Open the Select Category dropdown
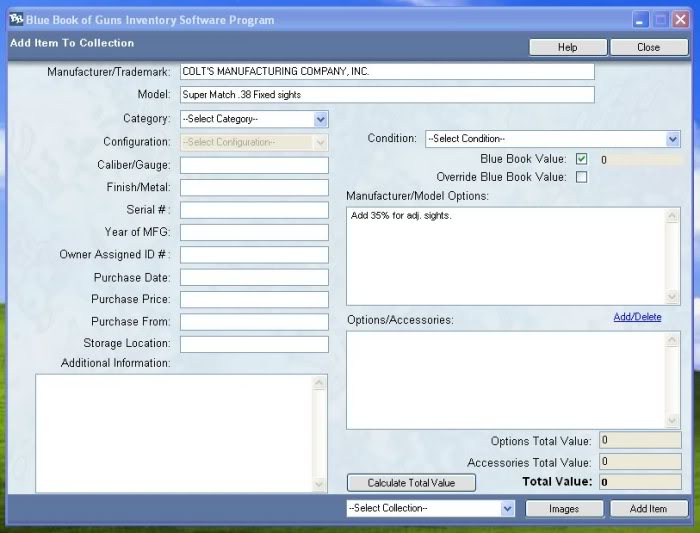Screen dimensions: 700x533 [254, 119]
